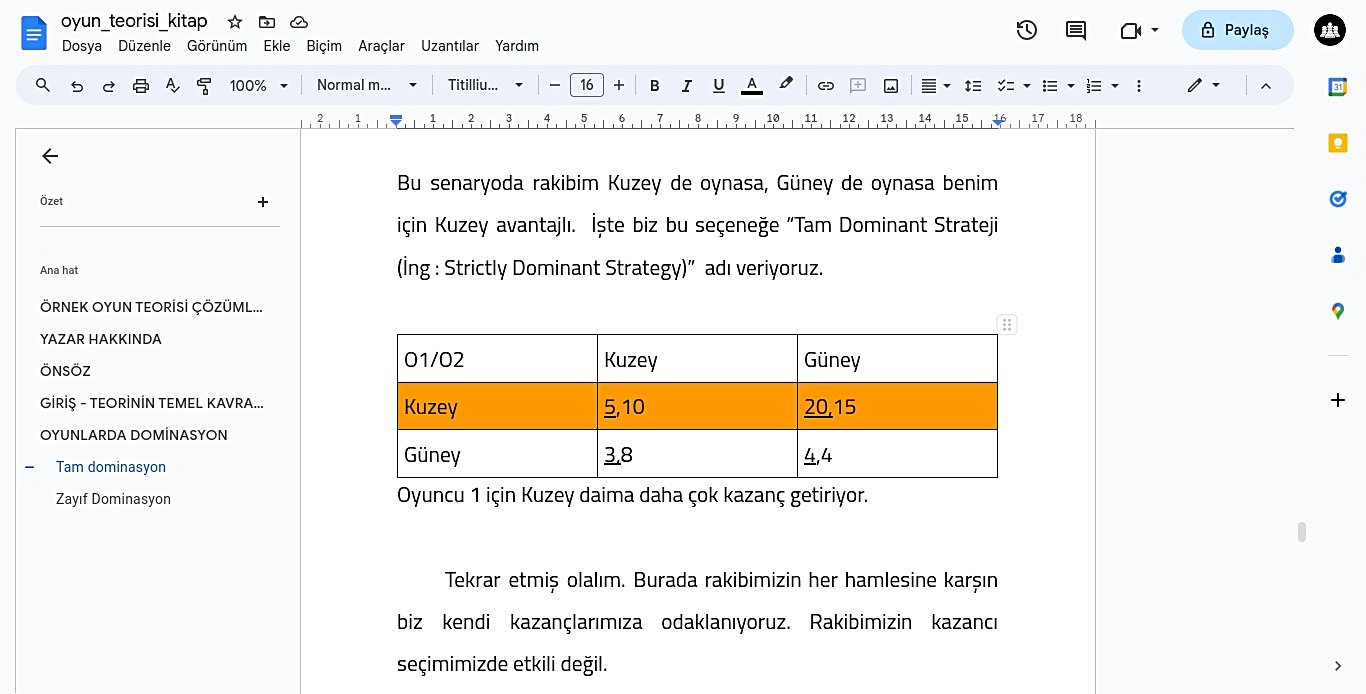The height and width of the screenshot is (694, 1366).
Task: Toggle underline formatting
Action: (x=718, y=86)
